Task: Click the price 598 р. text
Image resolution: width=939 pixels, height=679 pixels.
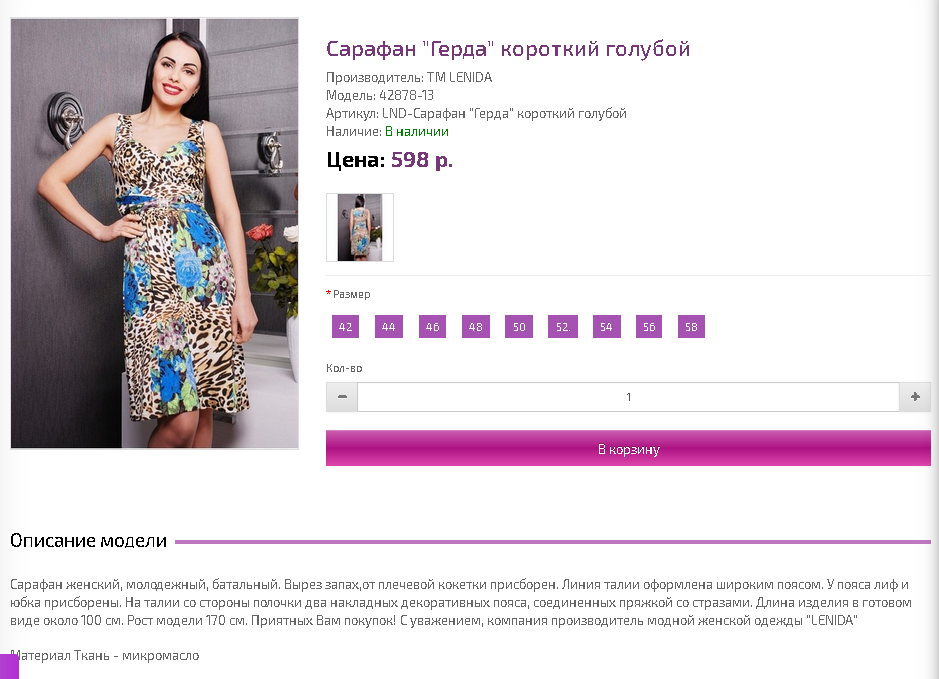Action: (x=422, y=160)
